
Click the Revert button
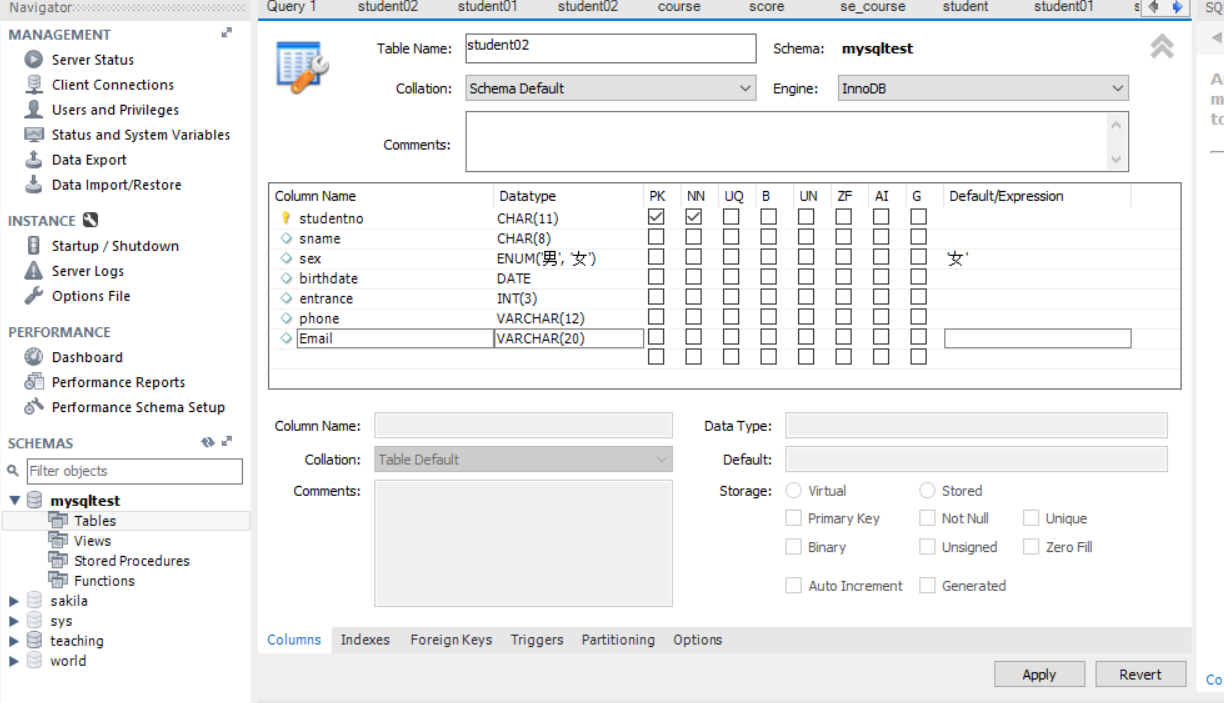point(1140,674)
